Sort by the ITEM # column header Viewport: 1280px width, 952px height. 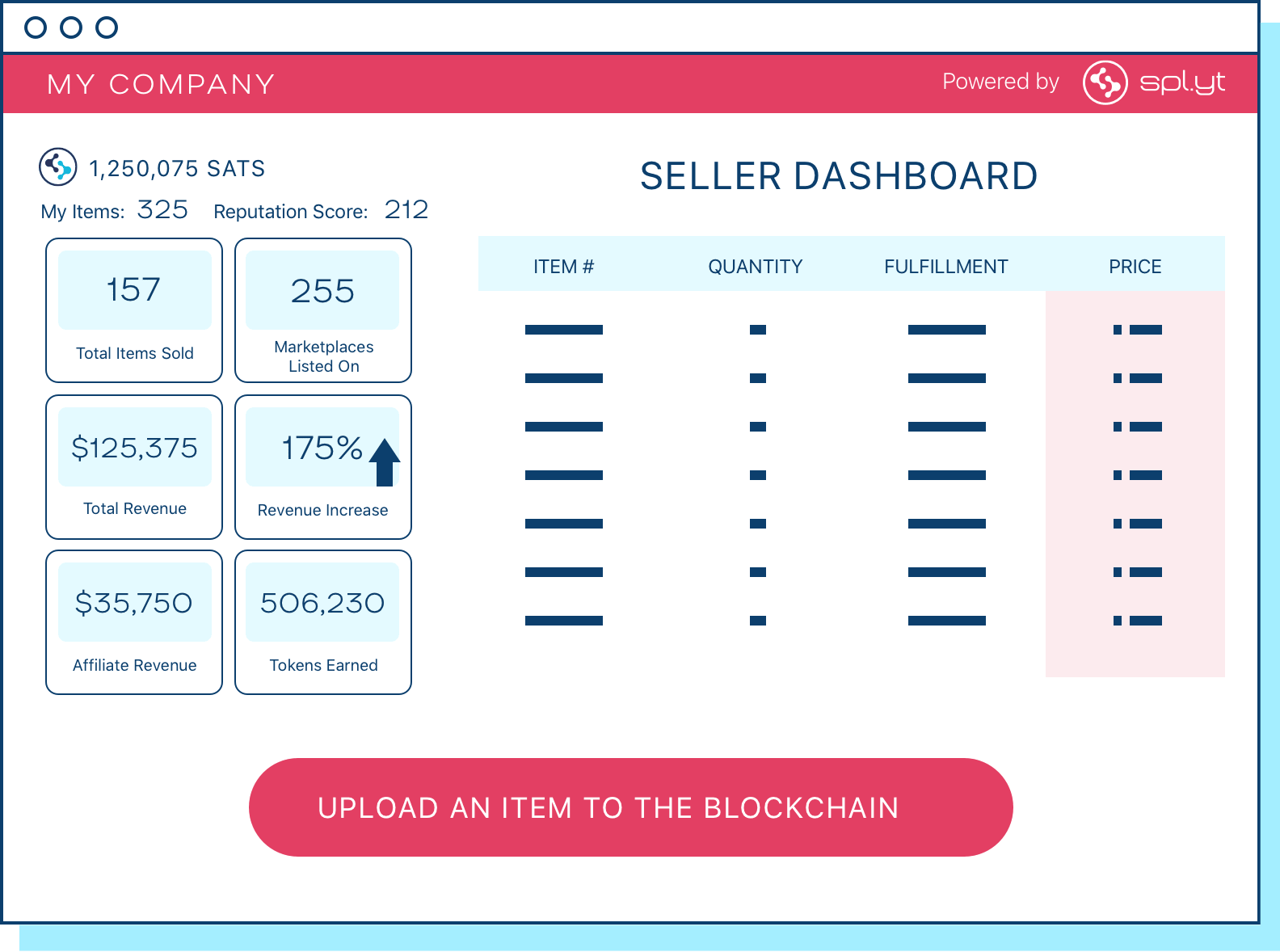(x=563, y=267)
